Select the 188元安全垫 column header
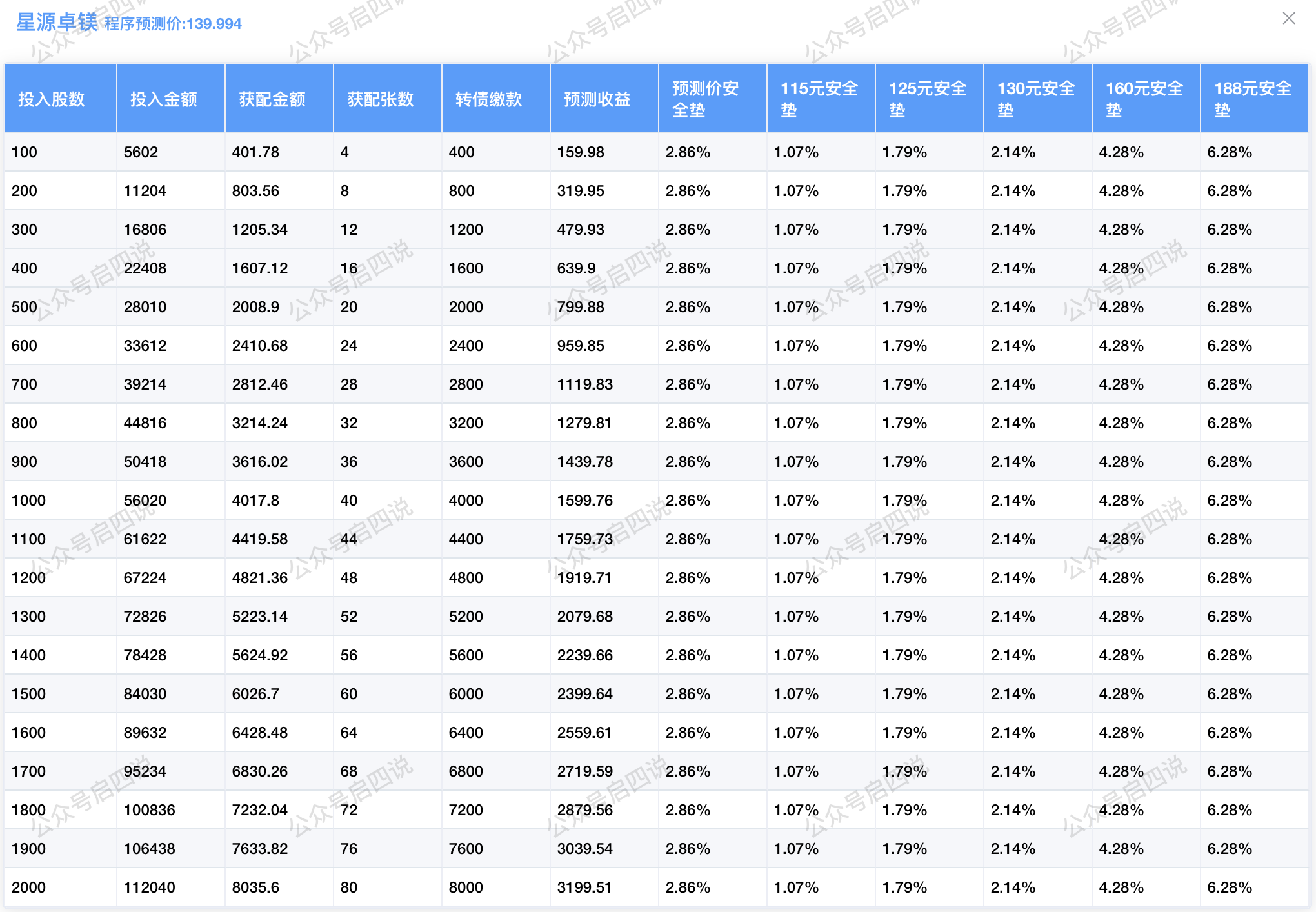This screenshot has width=1316, height=912. tap(1253, 99)
